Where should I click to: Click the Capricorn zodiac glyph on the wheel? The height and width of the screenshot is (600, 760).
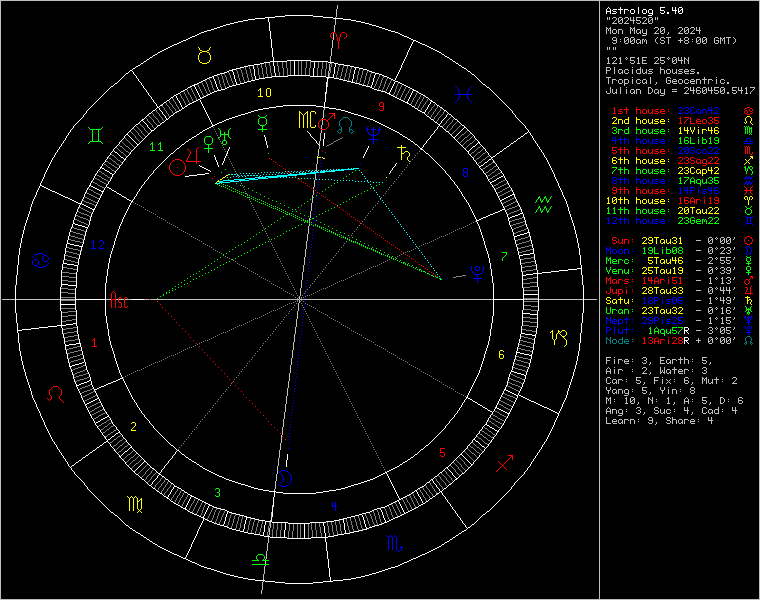click(x=558, y=337)
